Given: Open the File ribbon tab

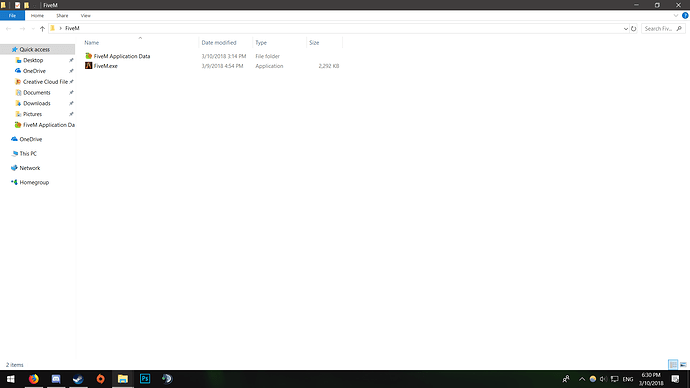Looking at the screenshot, I should pyautogui.click(x=12, y=15).
